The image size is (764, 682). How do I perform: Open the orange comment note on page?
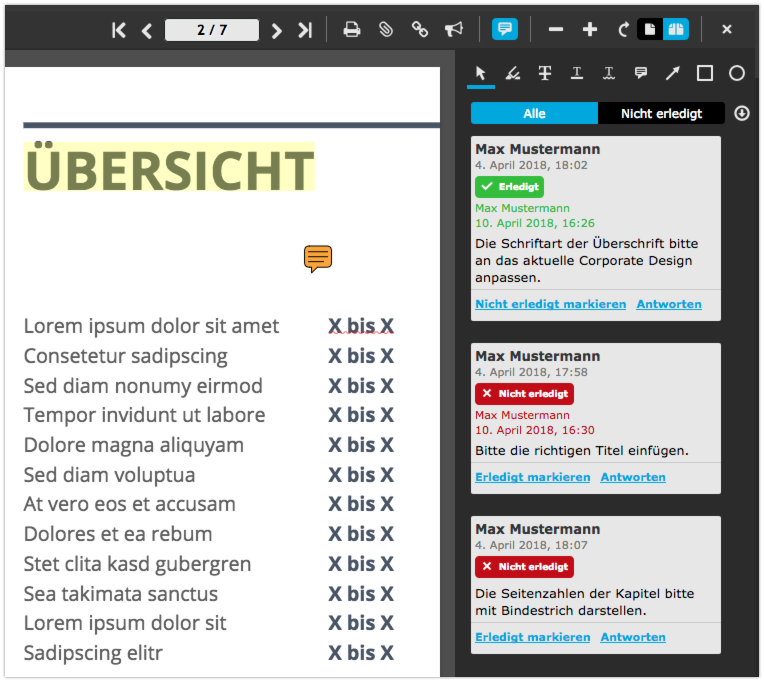[318, 259]
